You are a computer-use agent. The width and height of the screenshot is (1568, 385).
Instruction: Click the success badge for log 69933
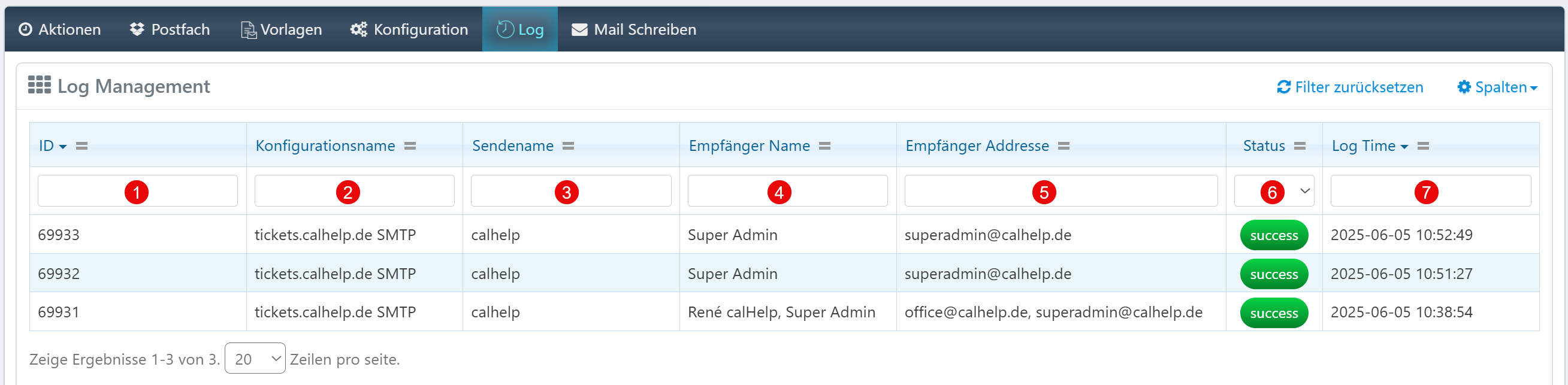pos(1274,235)
